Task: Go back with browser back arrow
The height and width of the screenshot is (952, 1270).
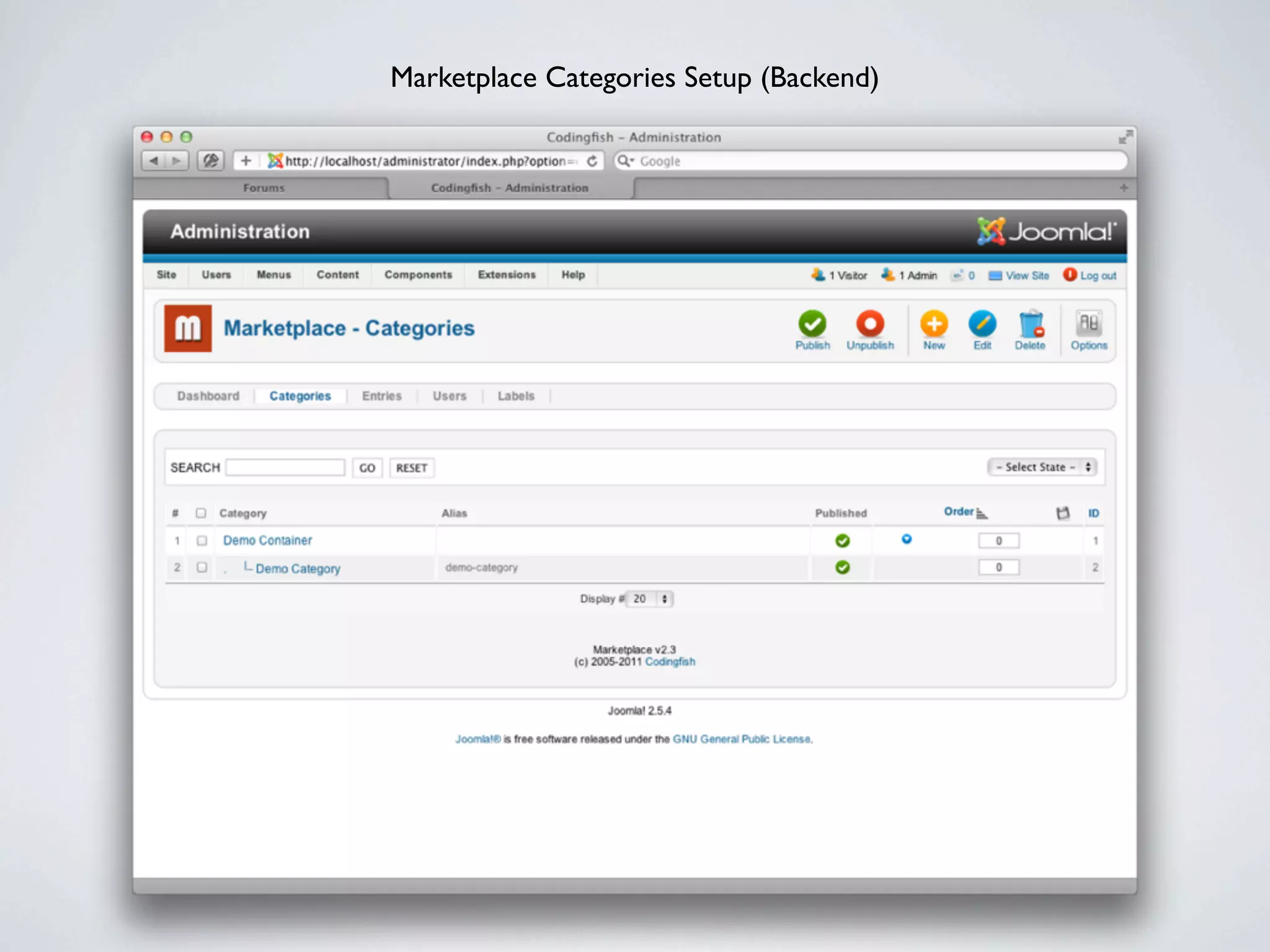Action: (153, 161)
